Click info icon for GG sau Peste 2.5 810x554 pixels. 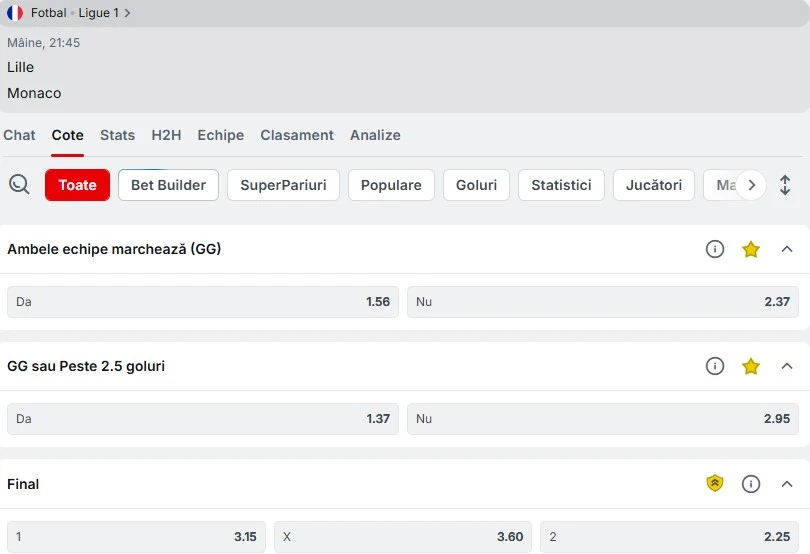tap(714, 366)
